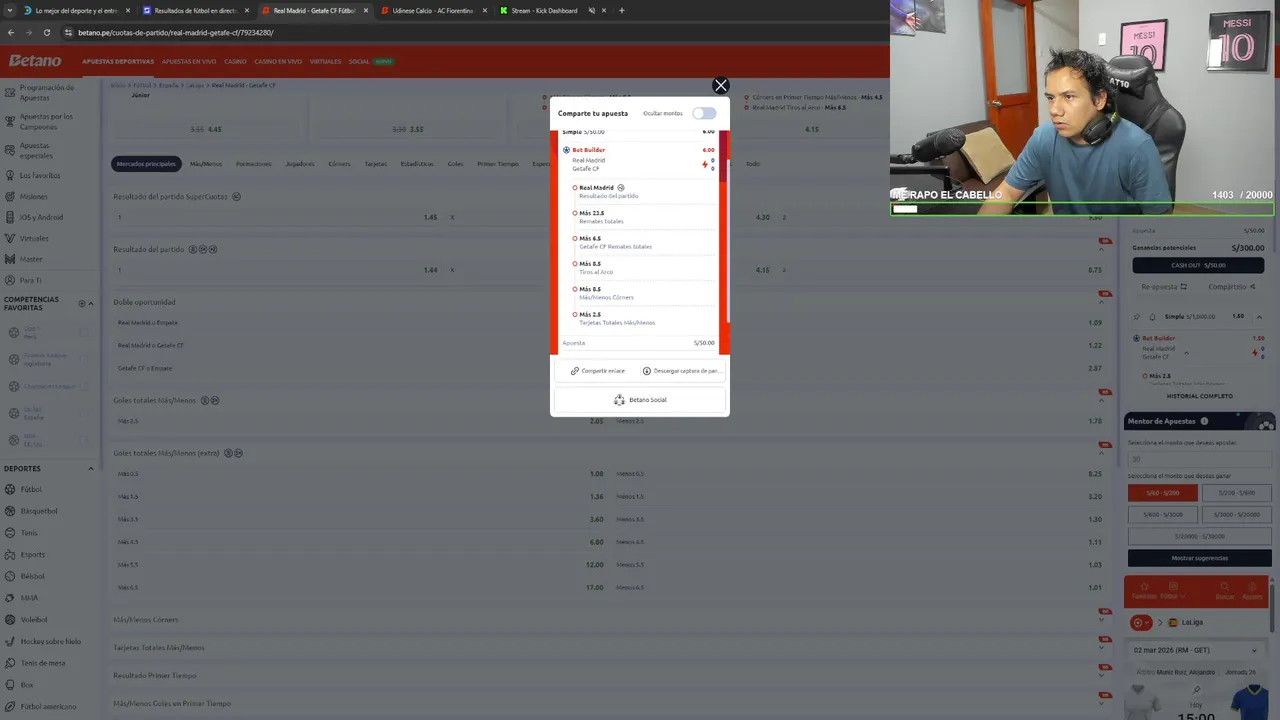Select the S/20000 - S/30000 winnings range
This screenshot has width=1280, height=720.
(x=1199, y=536)
